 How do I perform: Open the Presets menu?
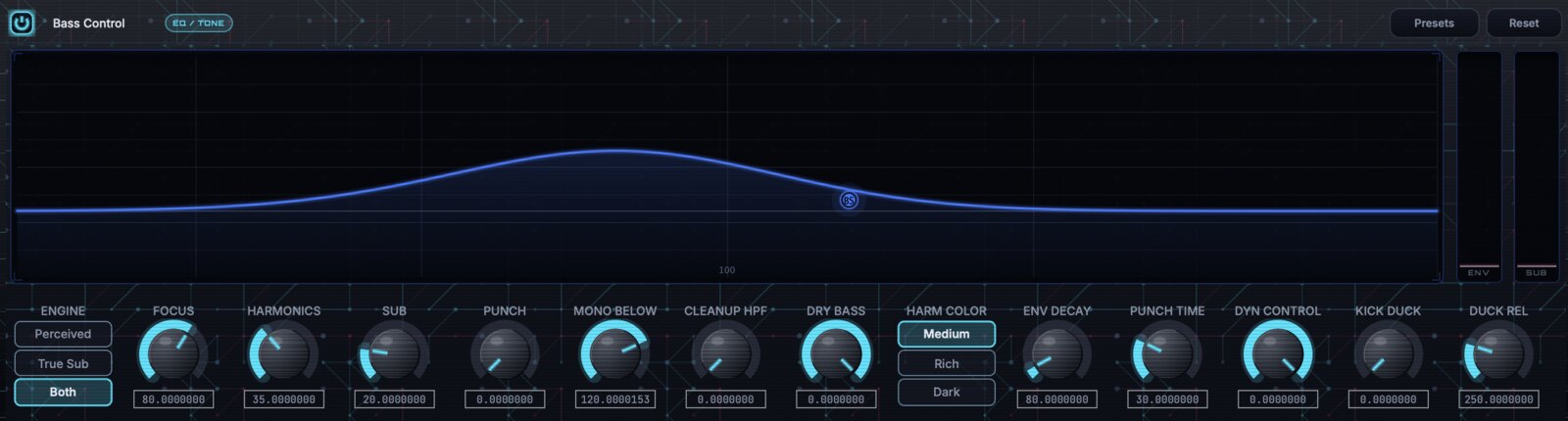pos(1434,23)
